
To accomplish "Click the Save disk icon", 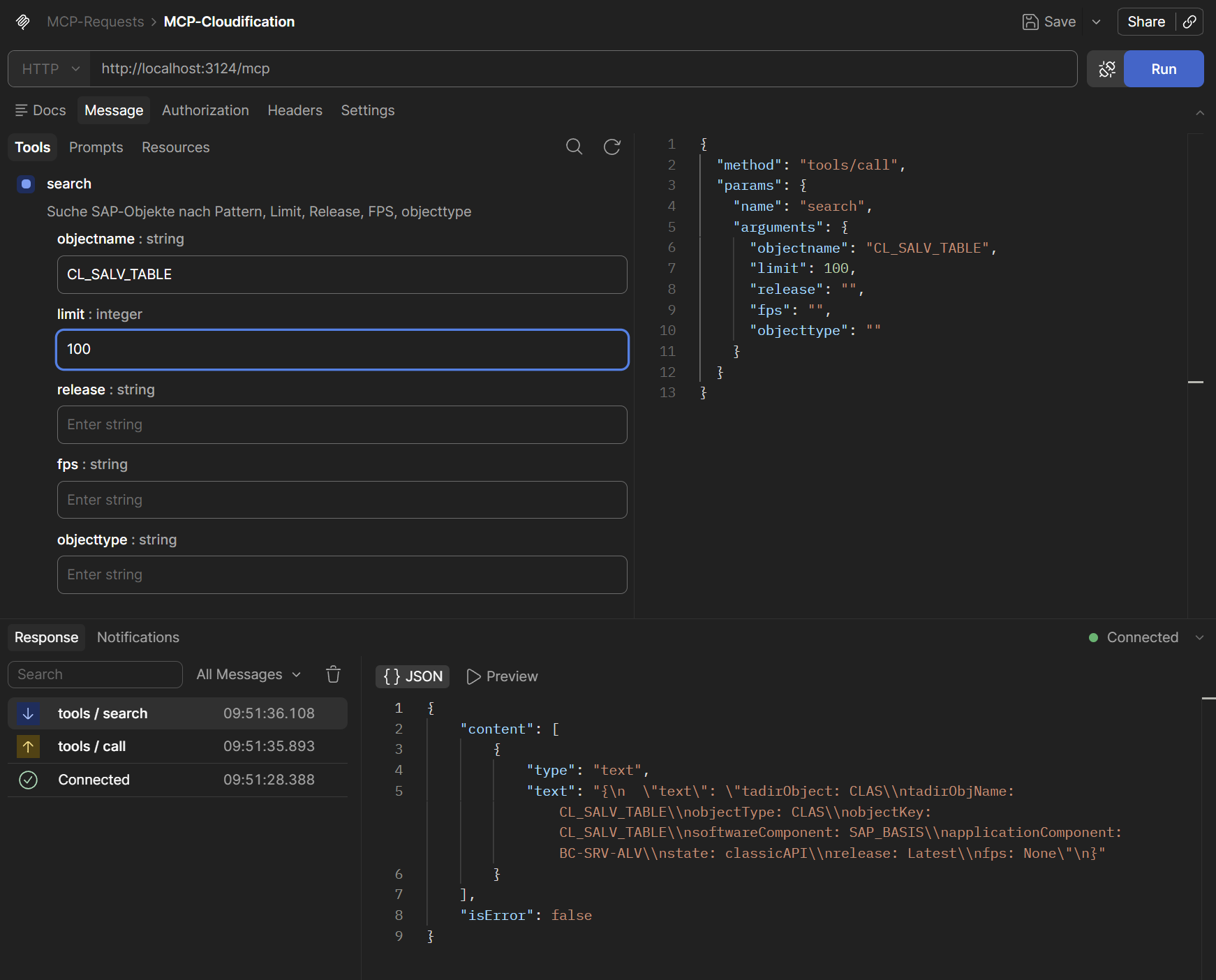I will pyautogui.click(x=1030, y=22).
